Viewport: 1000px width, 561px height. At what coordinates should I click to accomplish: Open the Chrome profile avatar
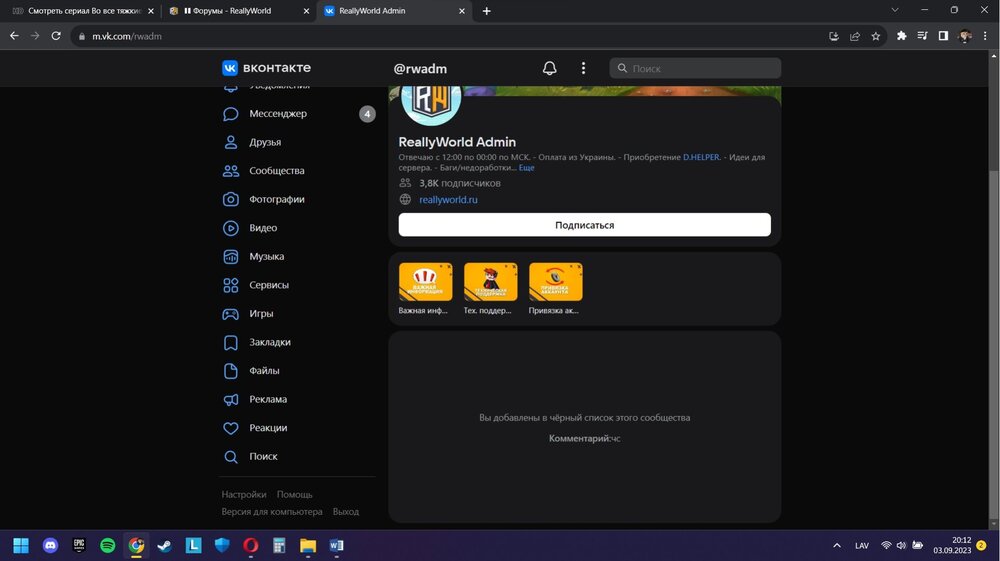coord(964,36)
